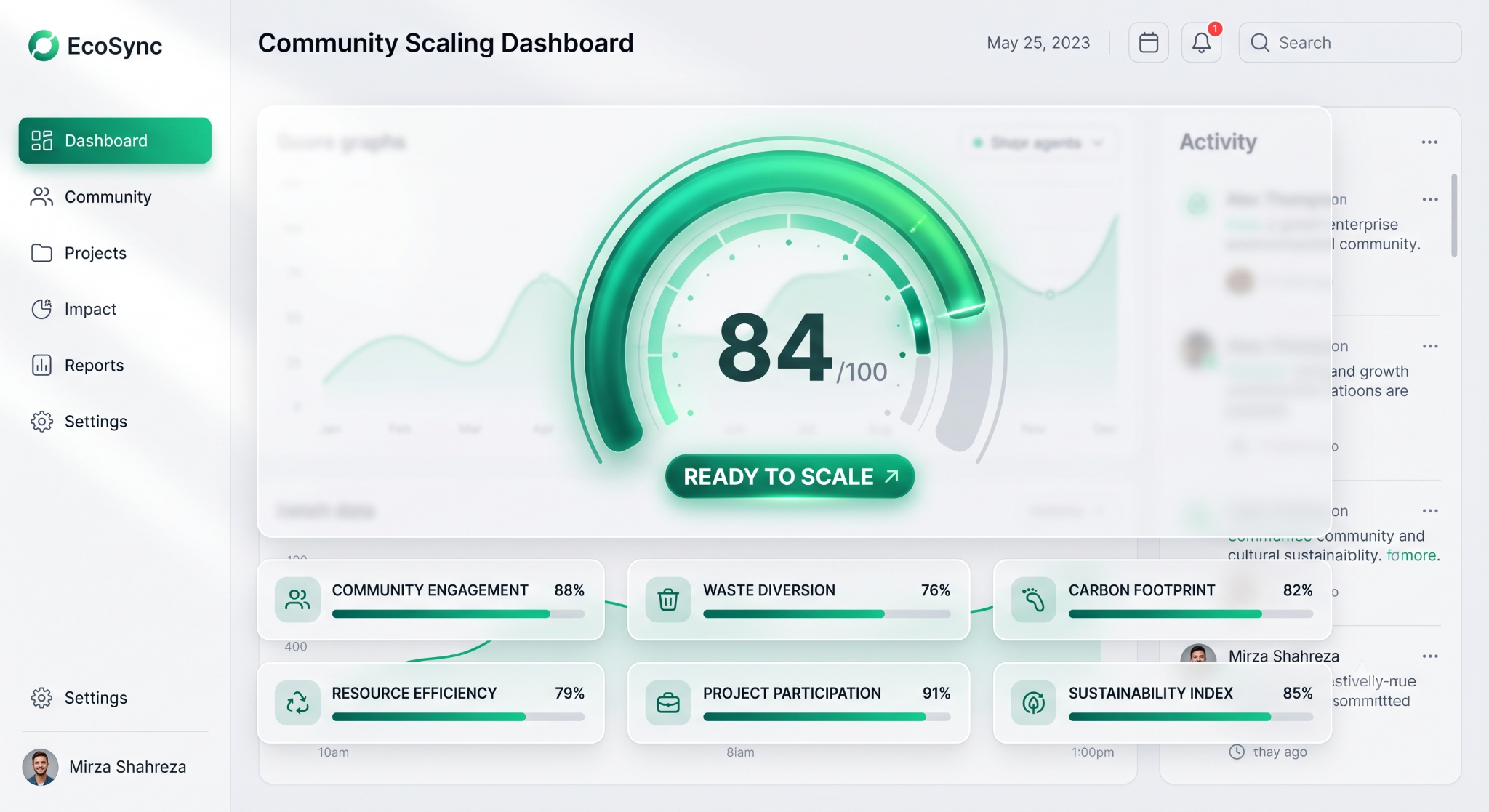1489x812 pixels.
Task: Open options for 'community and cultural' entry
Action: coord(1430,511)
